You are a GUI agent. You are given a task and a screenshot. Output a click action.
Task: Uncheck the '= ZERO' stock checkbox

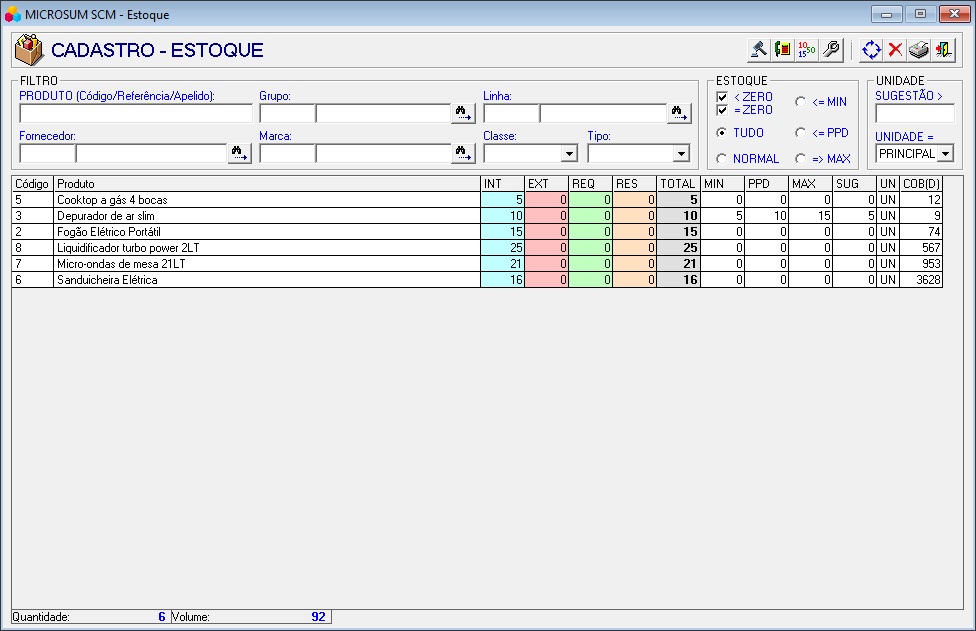722,110
